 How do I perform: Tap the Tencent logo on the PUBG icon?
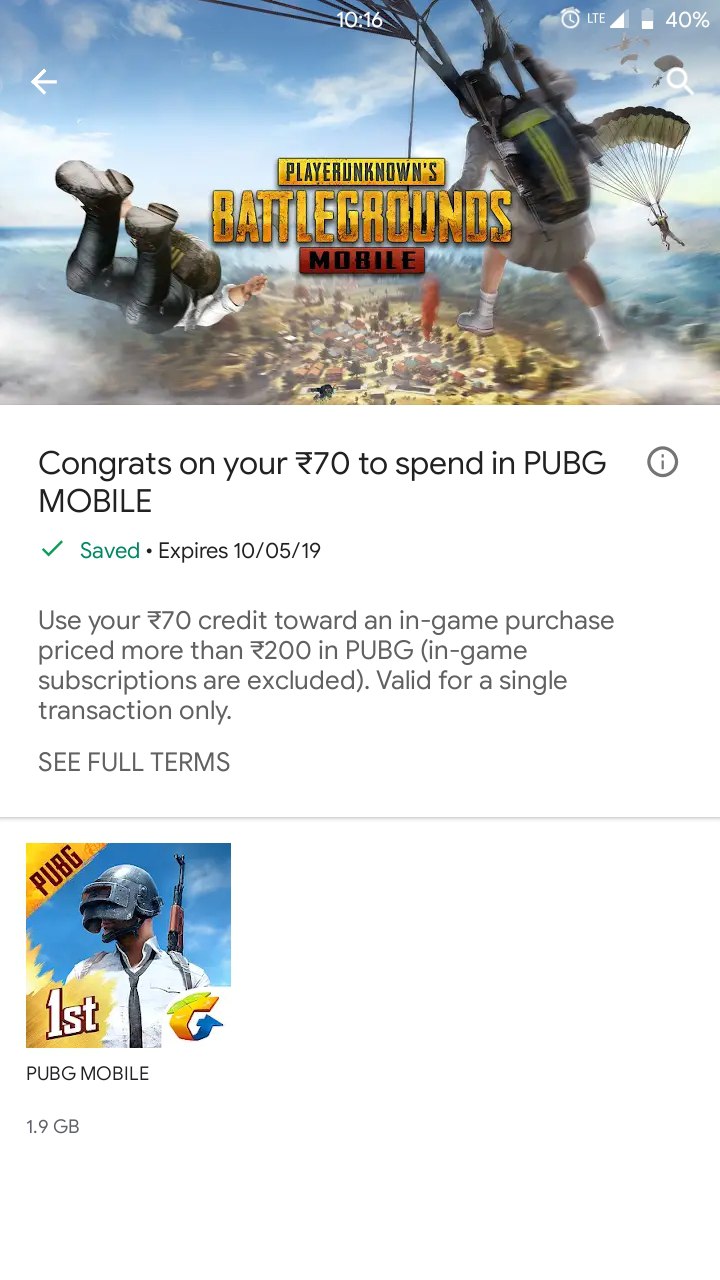click(194, 1016)
